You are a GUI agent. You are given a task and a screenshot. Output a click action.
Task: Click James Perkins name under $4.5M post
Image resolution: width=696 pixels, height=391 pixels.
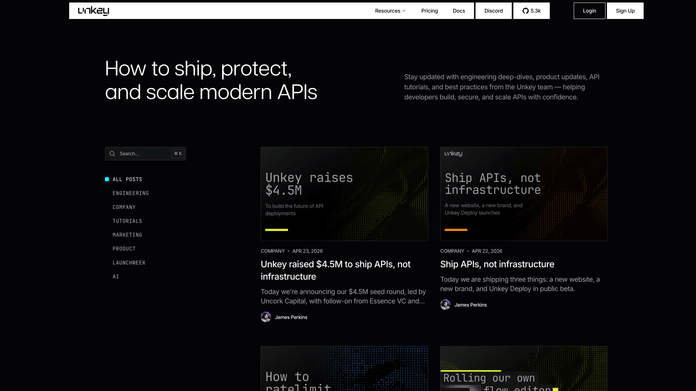[x=291, y=317]
